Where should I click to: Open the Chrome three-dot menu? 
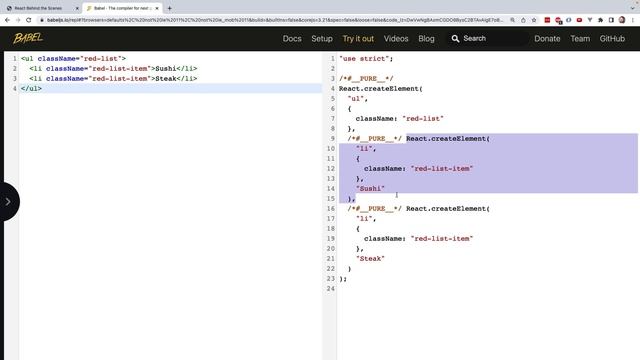633,20
